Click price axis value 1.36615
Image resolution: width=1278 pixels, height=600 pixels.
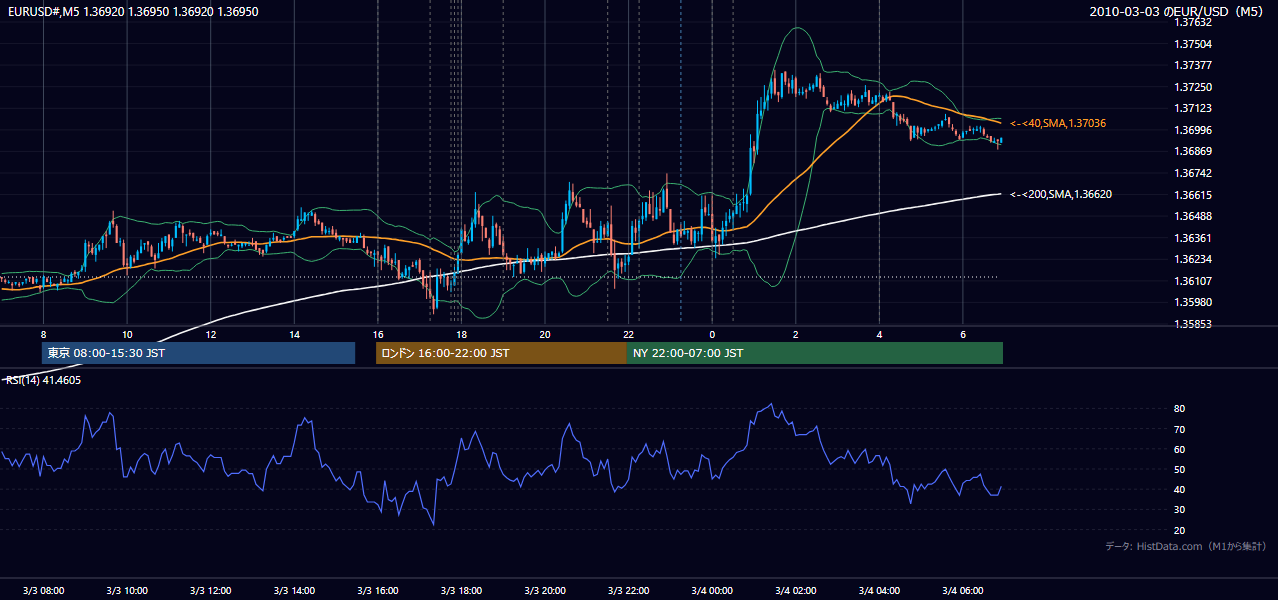1192,195
